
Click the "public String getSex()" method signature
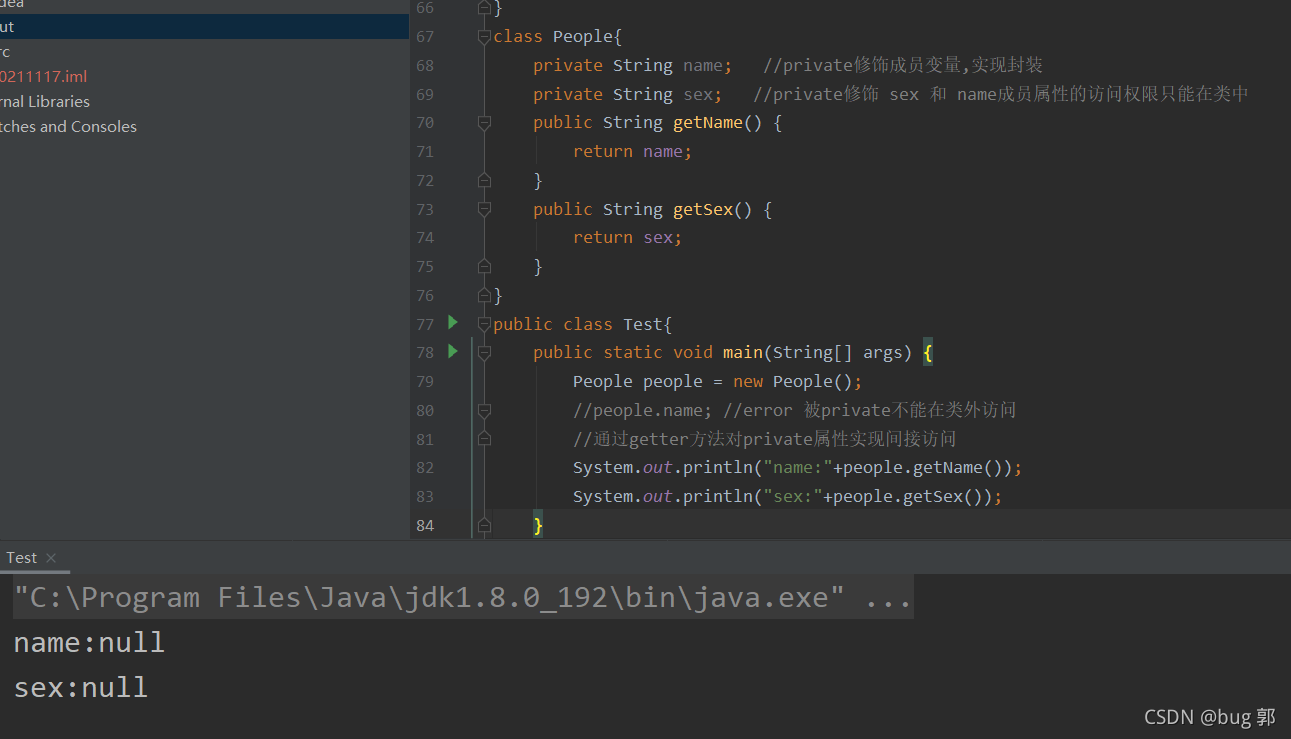(x=643, y=209)
